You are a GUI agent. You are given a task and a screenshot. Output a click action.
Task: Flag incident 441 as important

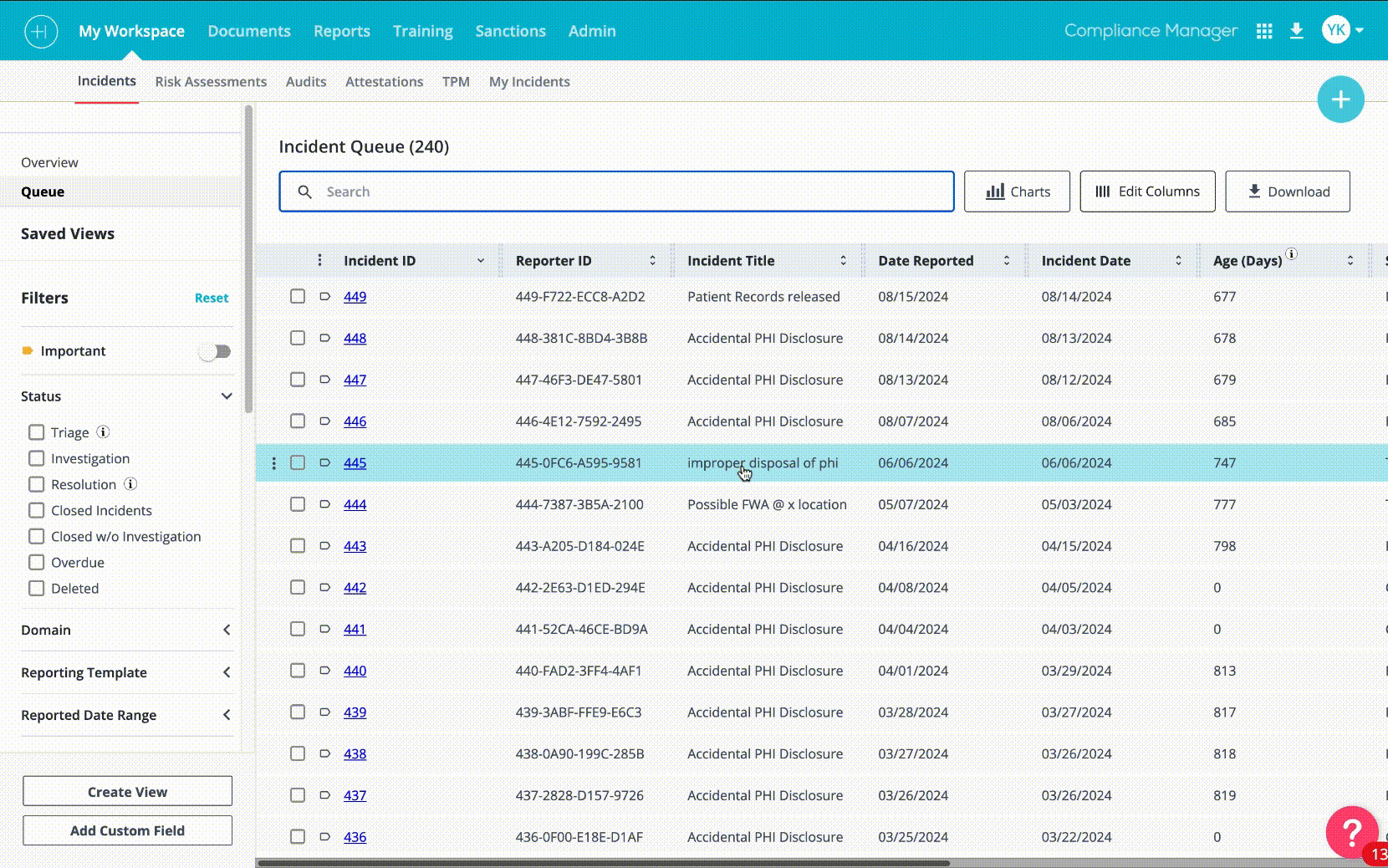click(324, 629)
